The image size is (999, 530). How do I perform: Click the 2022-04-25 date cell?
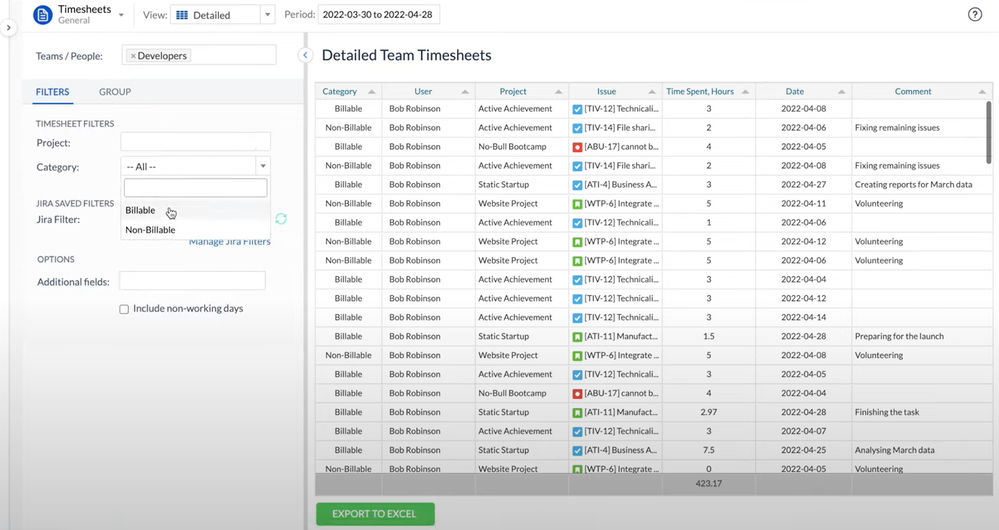(803, 450)
